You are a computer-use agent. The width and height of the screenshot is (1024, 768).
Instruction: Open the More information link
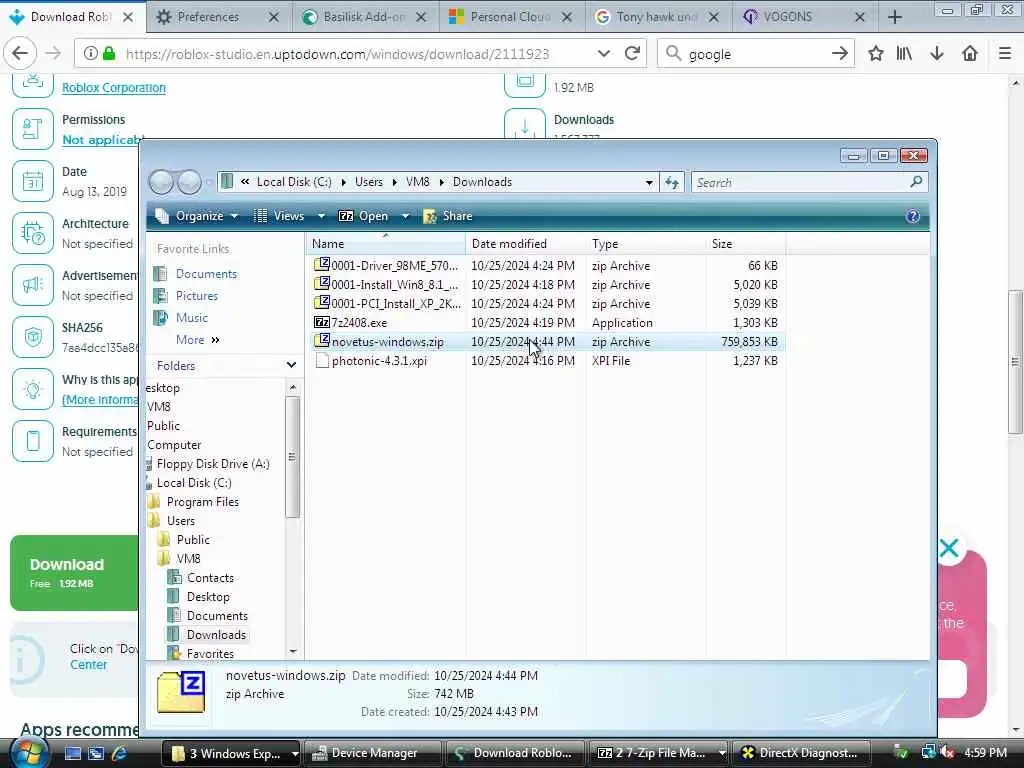tap(100, 400)
